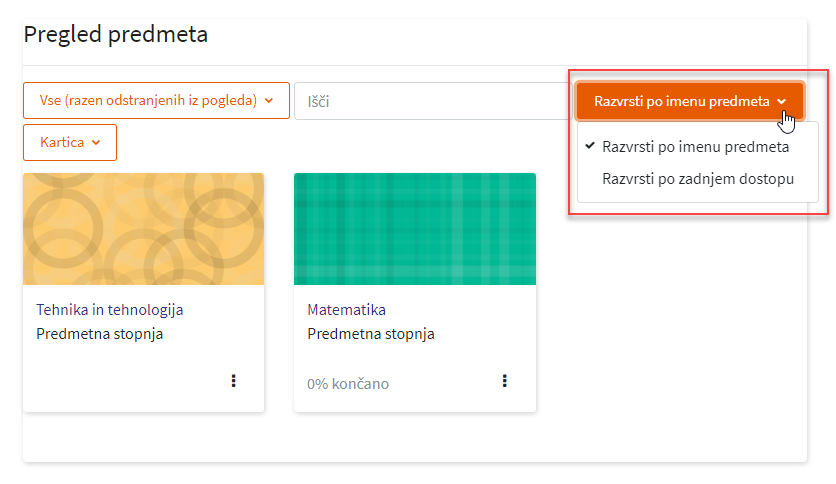Click Predmetna stopnja under Tehnika in tehnologija
The width and height of the screenshot is (836, 484).
[x=100, y=334]
